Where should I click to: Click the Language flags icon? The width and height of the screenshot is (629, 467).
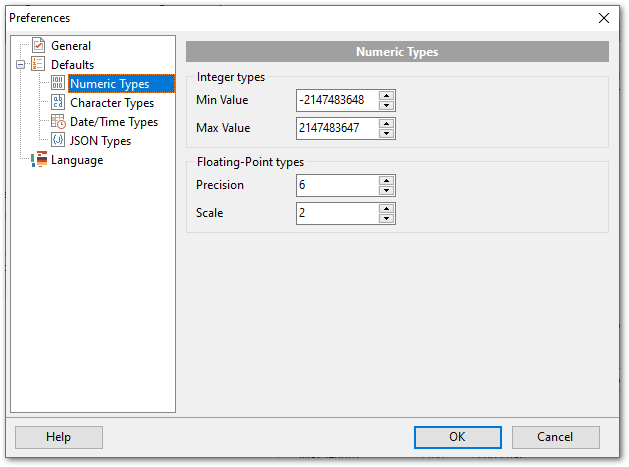pos(39,160)
